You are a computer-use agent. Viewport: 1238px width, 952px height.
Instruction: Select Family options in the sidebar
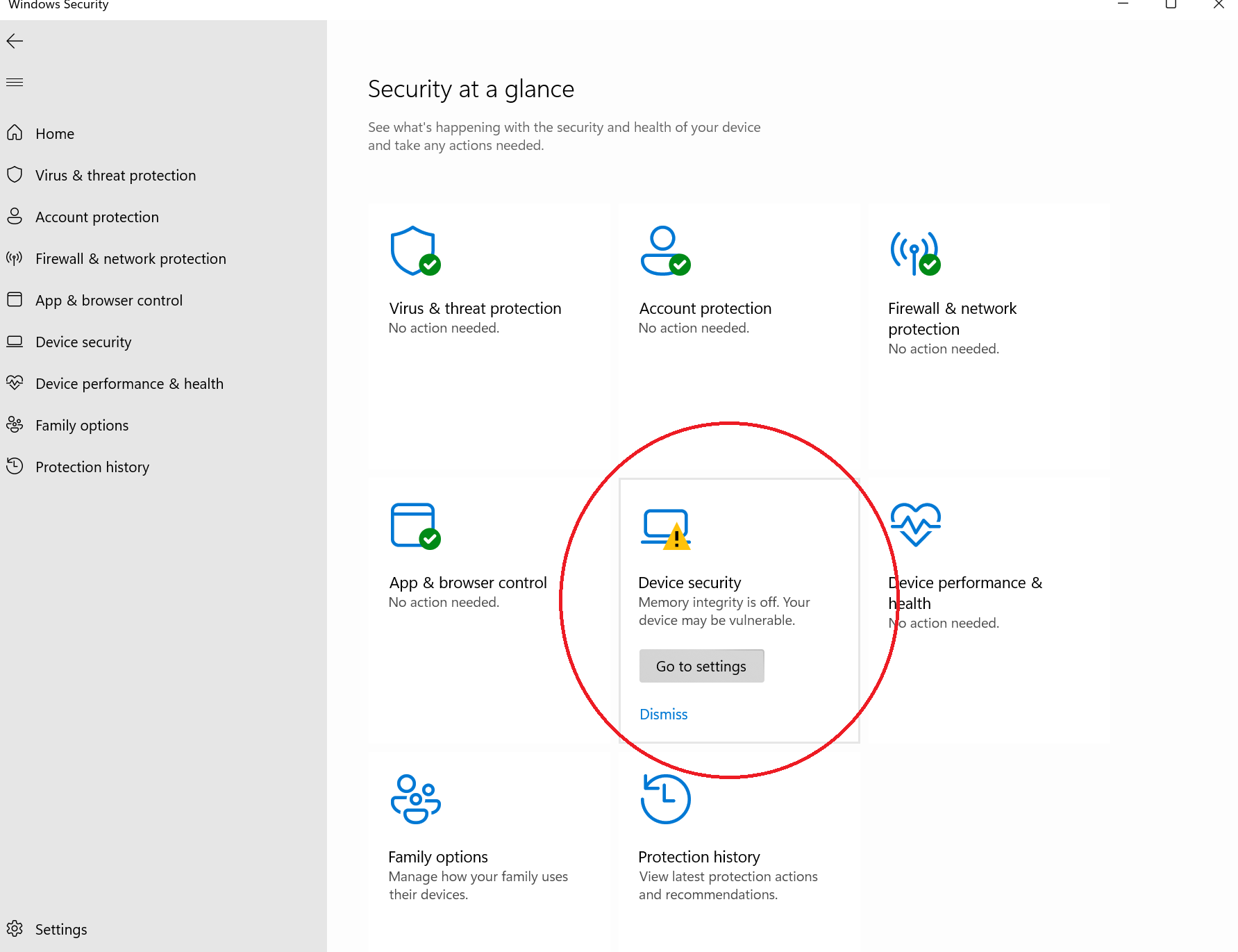click(x=81, y=425)
